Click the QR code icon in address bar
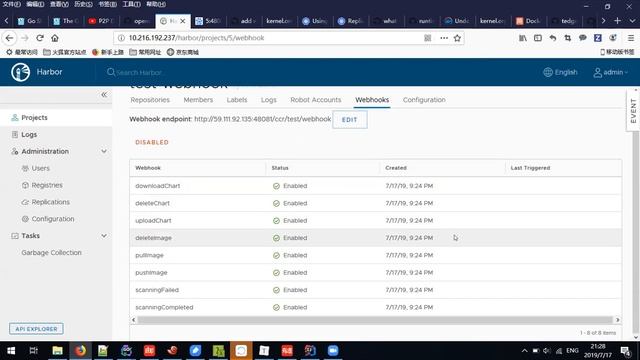This screenshot has width=640, height=360. coord(427,38)
